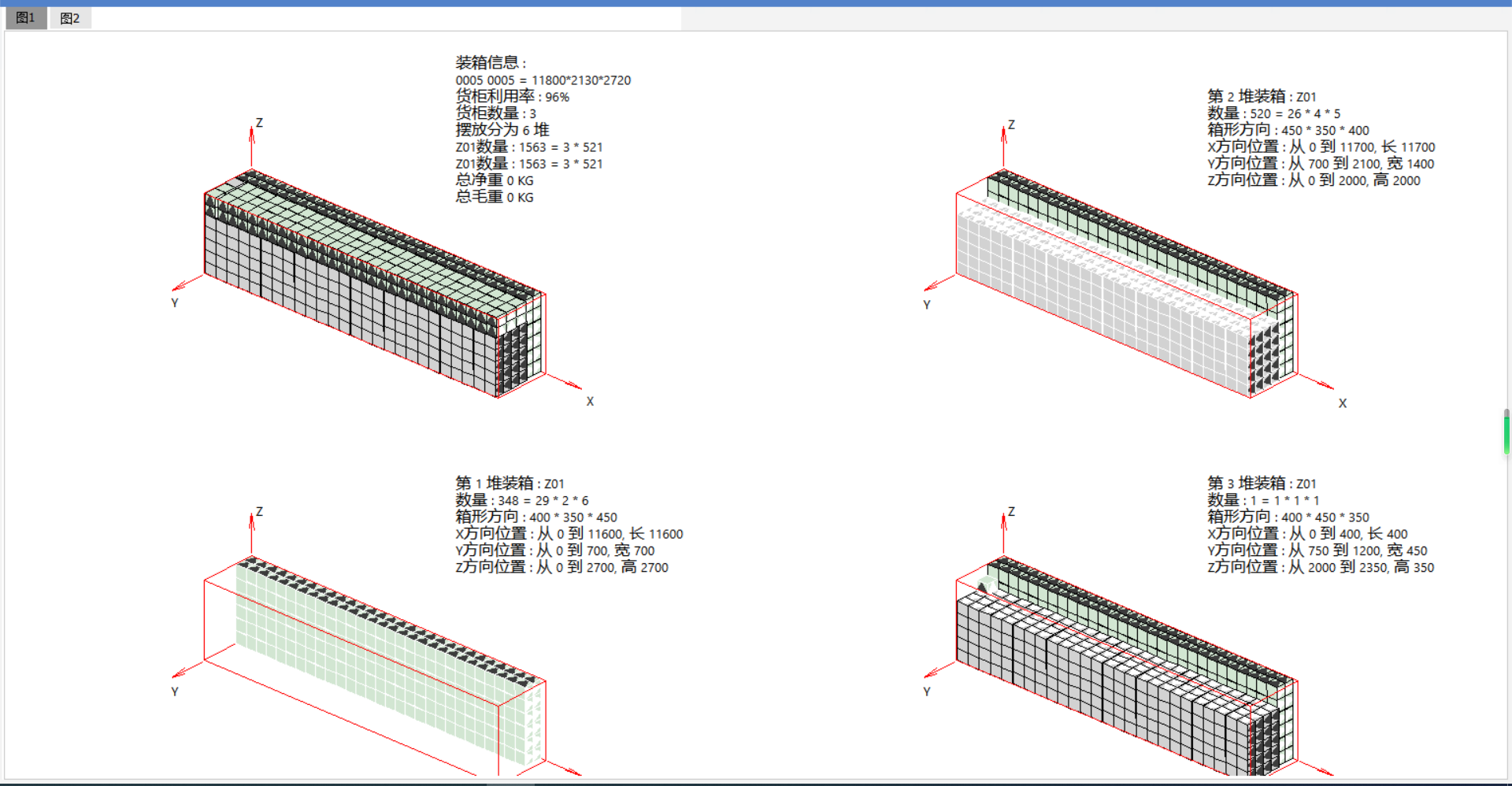Click the box orientation line 400 * 350 * 450

[536, 517]
